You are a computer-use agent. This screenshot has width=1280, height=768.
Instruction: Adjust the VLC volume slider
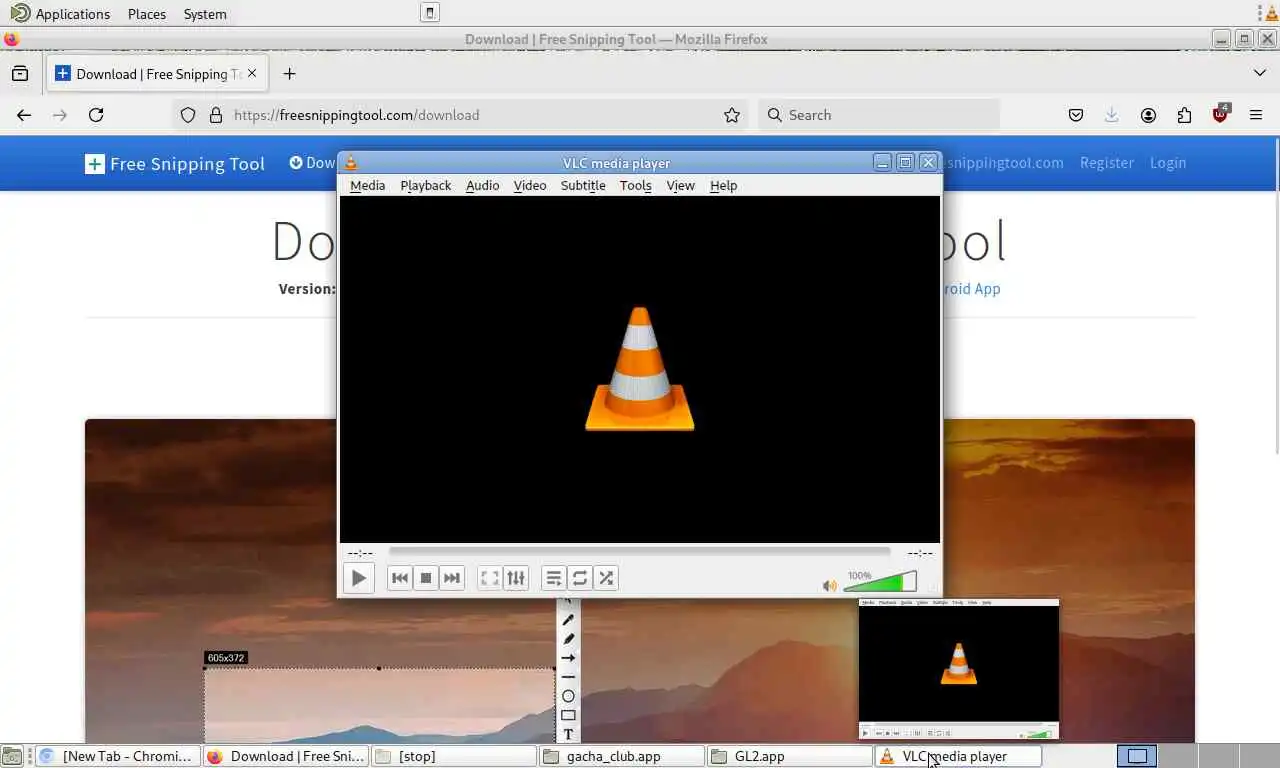pyautogui.click(x=881, y=582)
